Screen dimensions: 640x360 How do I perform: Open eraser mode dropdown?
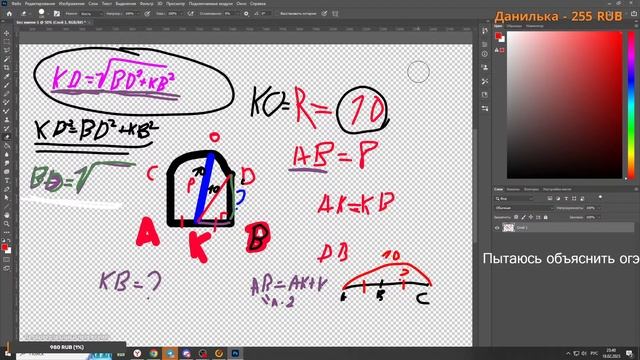coord(91,13)
